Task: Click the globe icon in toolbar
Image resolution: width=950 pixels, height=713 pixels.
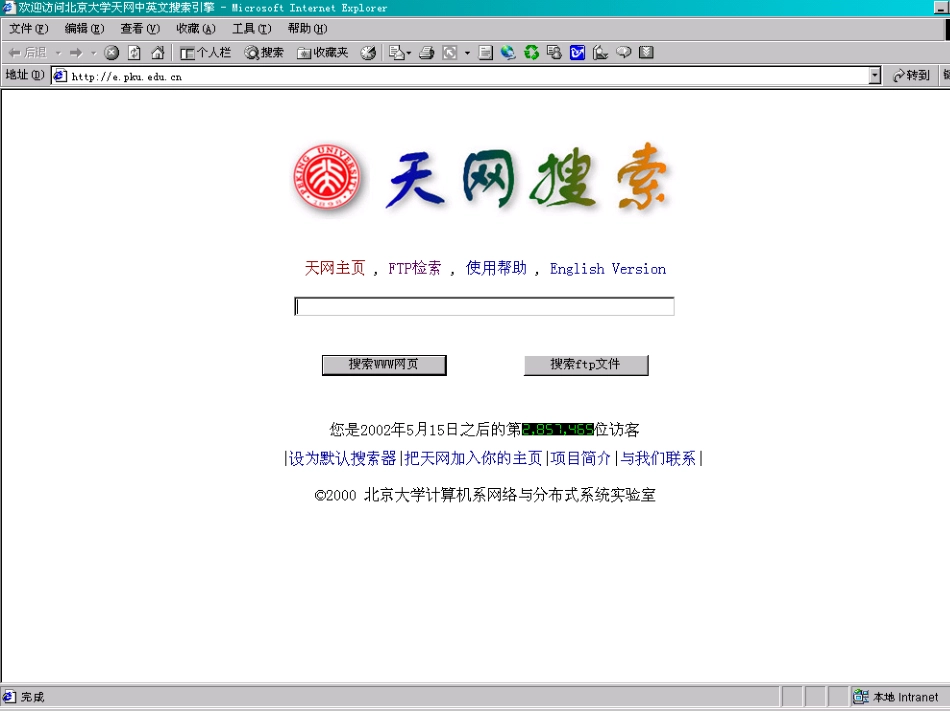Action: 508,53
